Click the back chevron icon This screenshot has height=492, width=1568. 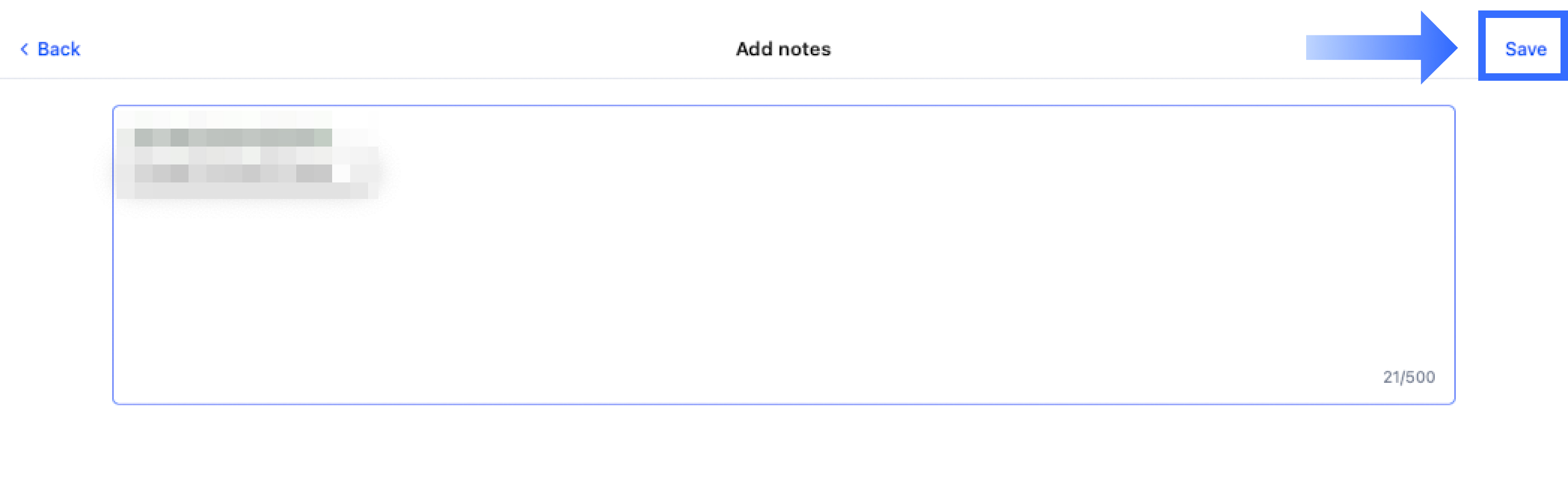[x=24, y=49]
